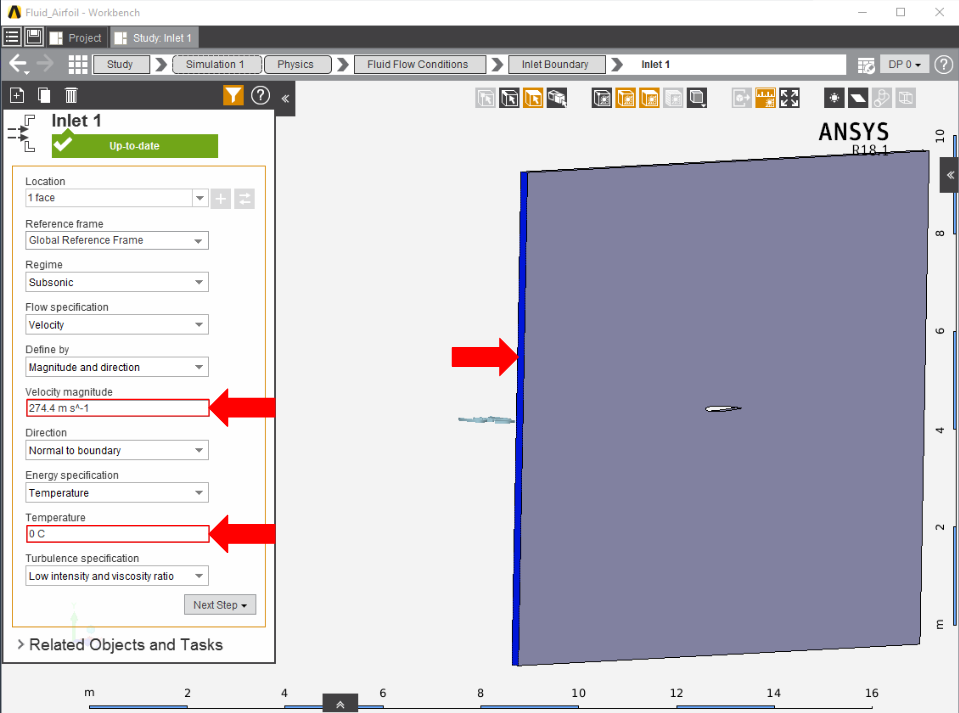
Task: Swap location selection with arrows button
Action: pos(244,199)
